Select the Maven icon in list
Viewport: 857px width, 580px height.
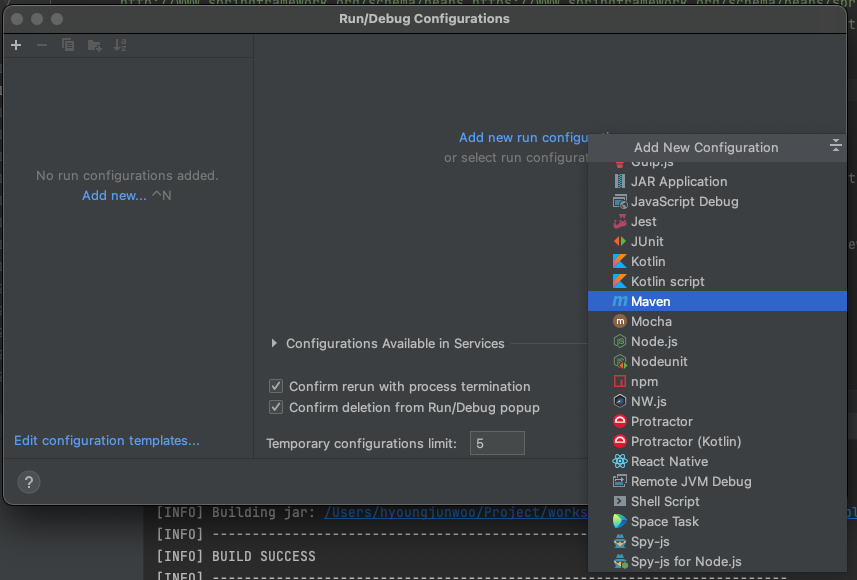(619, 301)
